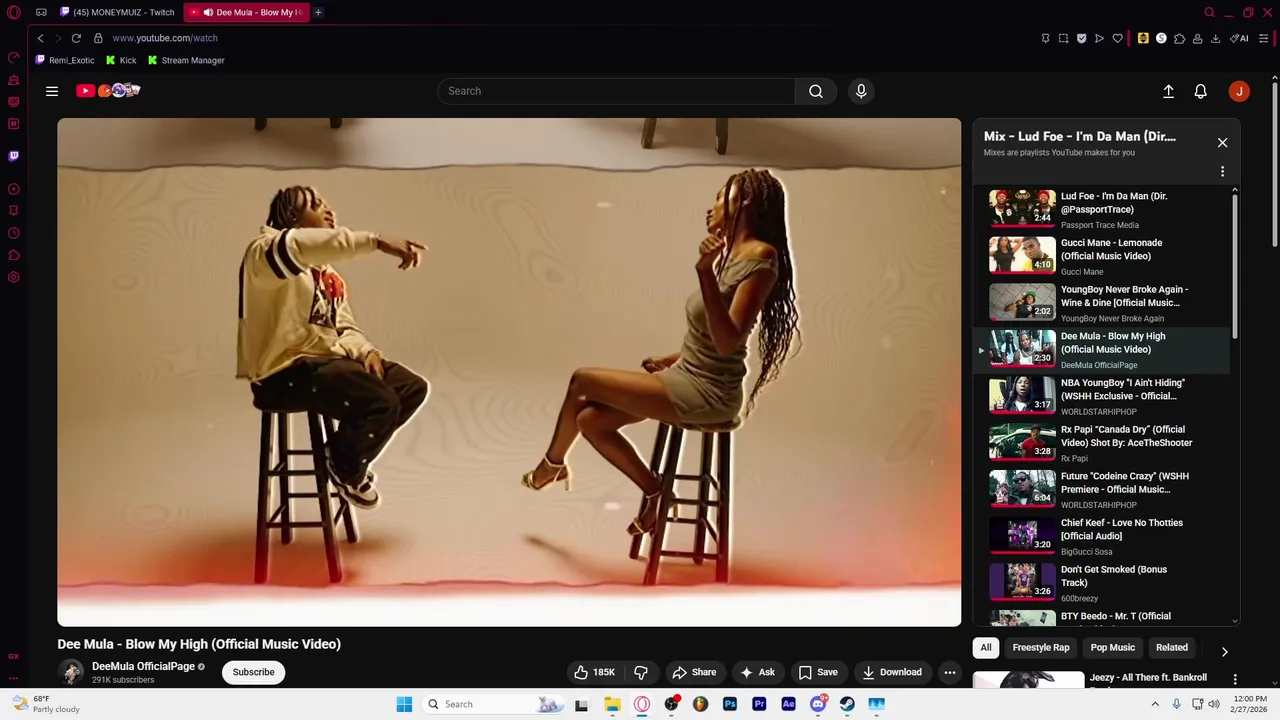Viewport: 1280px width, 720px height.
Task: Select the Related chip
Action: (x=1172, y=647)
